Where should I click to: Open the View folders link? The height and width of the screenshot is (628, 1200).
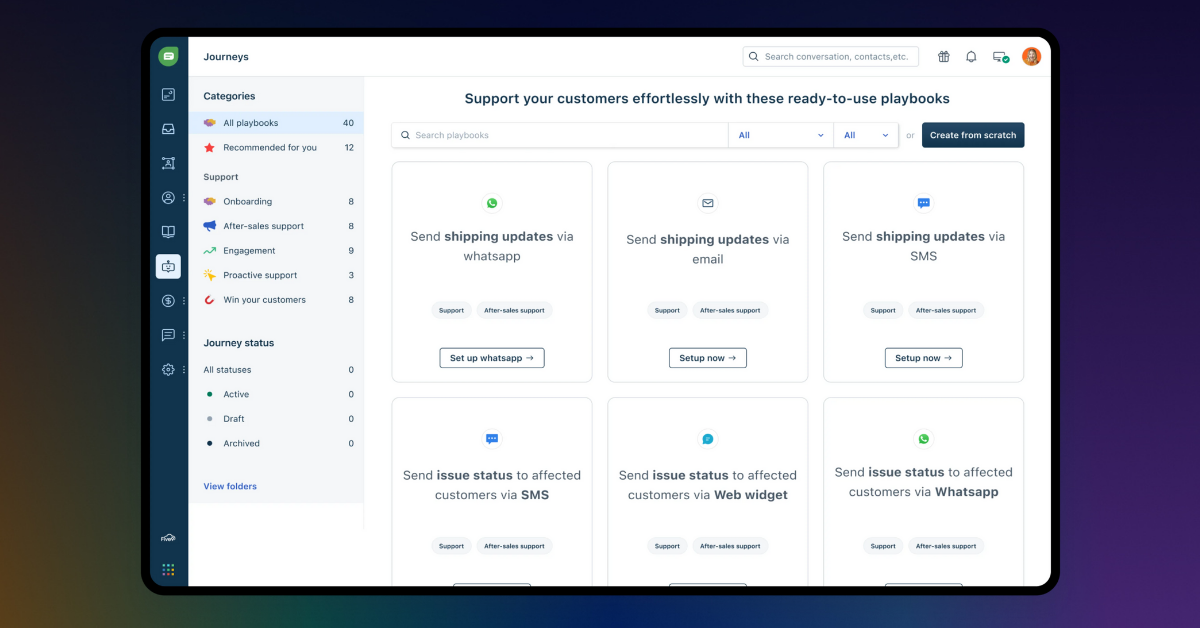(230, 487)
